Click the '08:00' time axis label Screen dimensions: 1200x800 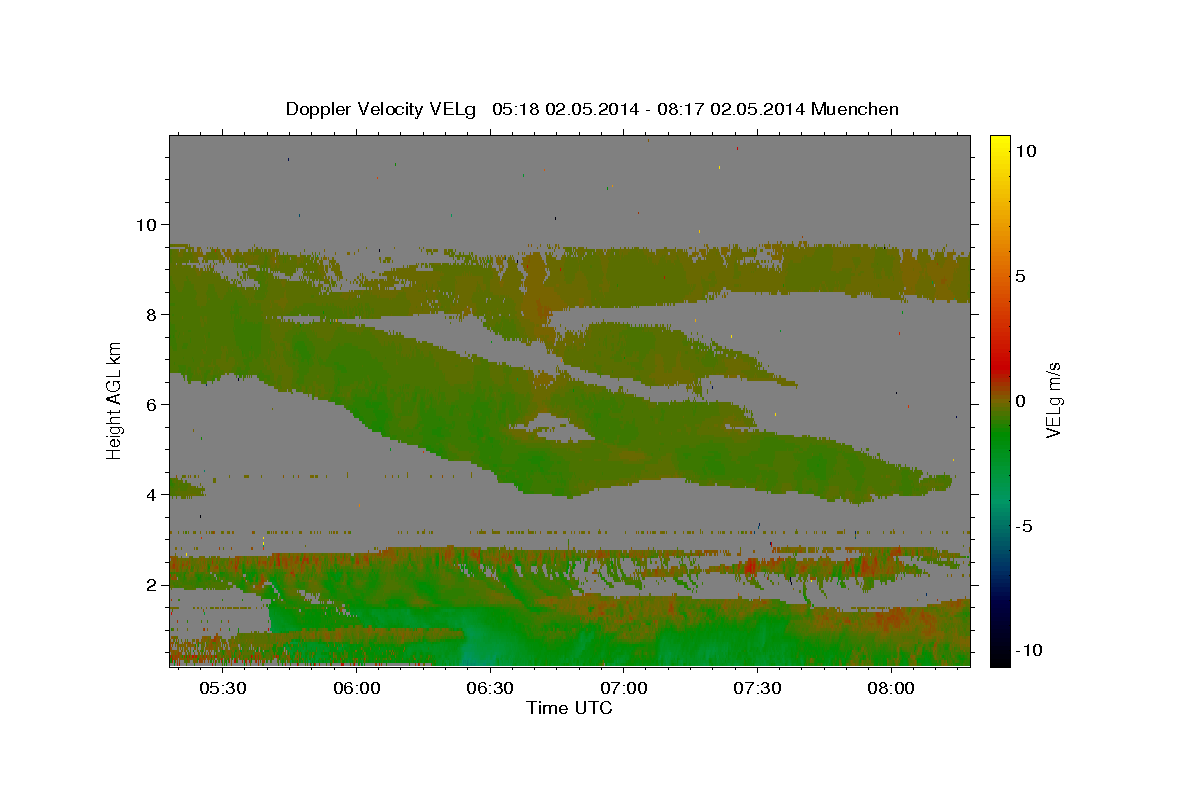point(890,689)
